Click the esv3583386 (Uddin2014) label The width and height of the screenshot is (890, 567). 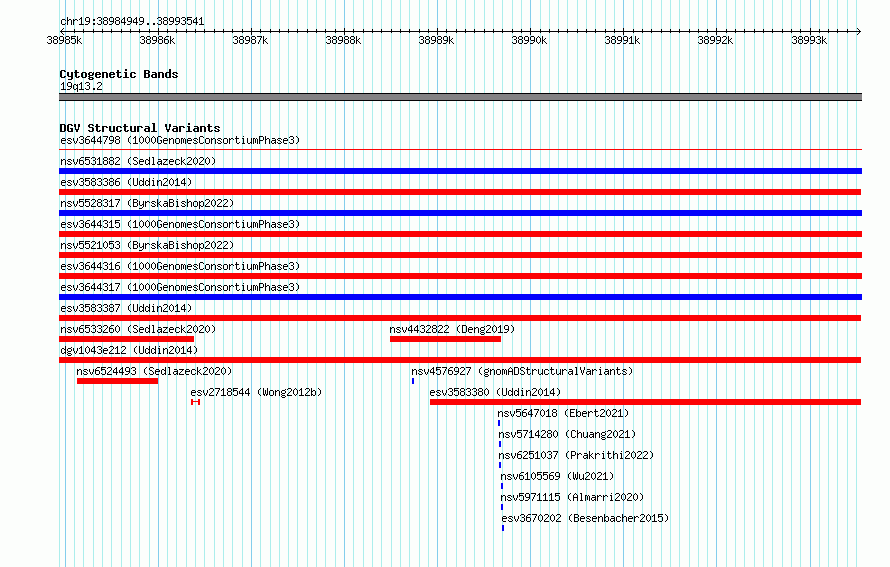click(x=126, y=182)
